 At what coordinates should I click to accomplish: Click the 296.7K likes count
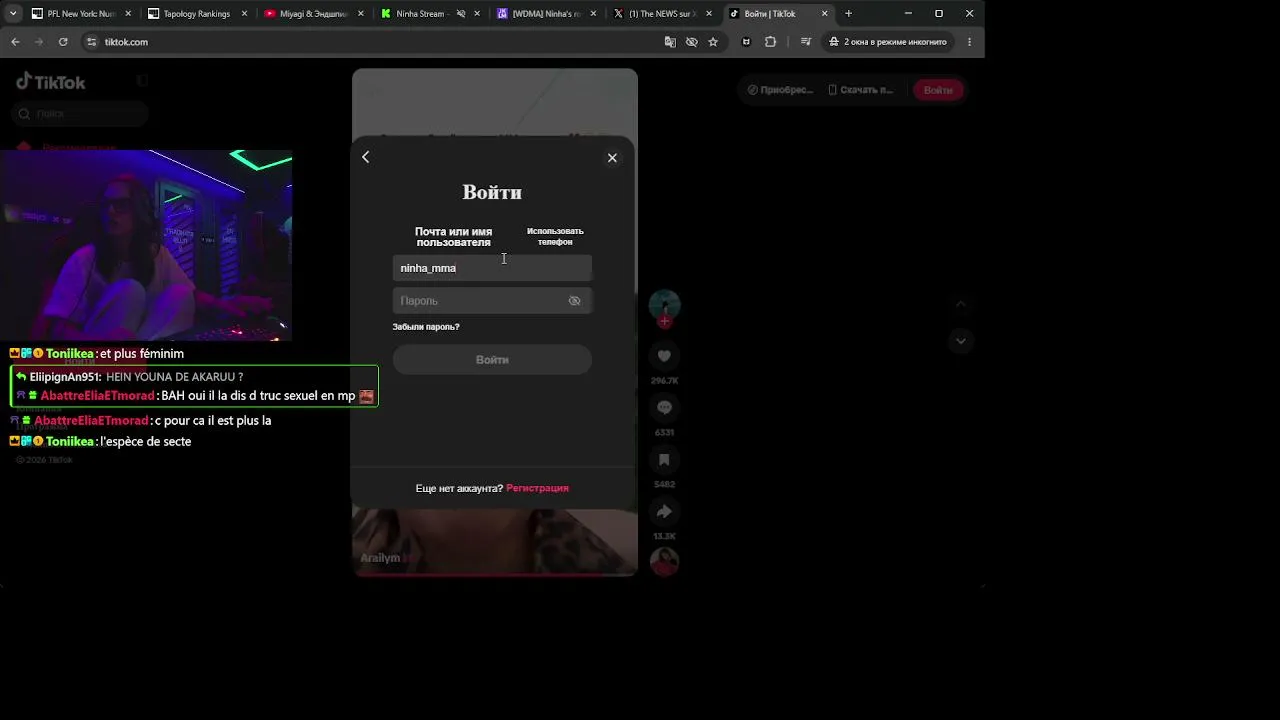(x=664, y=381)
